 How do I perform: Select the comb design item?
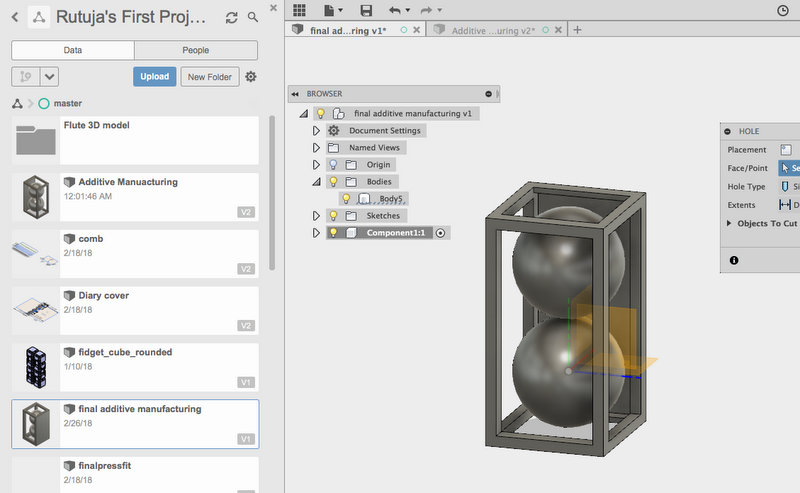[135, 254]
